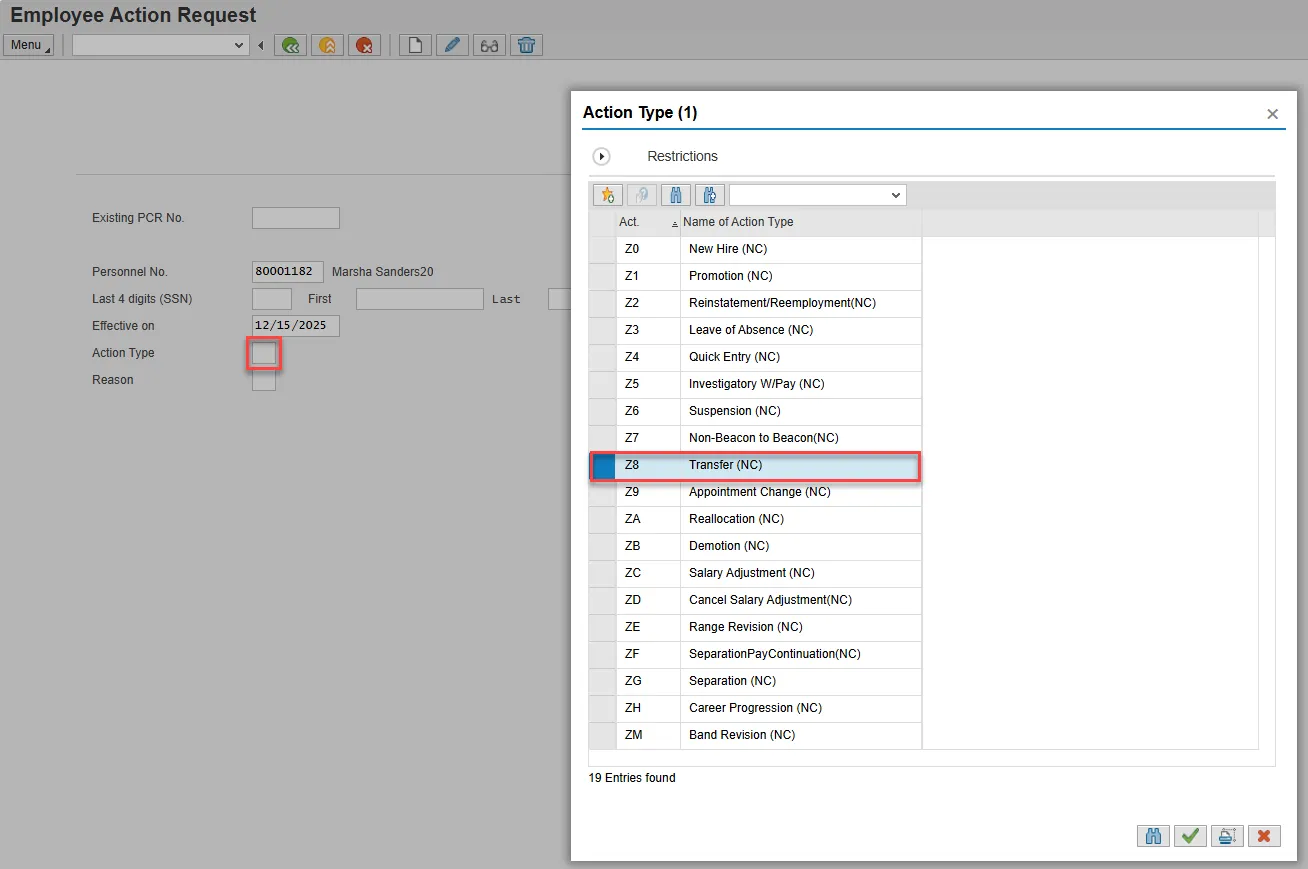The width and height of the screenshot is (1308, 869).
Task: Click the trash delete icon in main toolbar
Action: click(526, 45)
